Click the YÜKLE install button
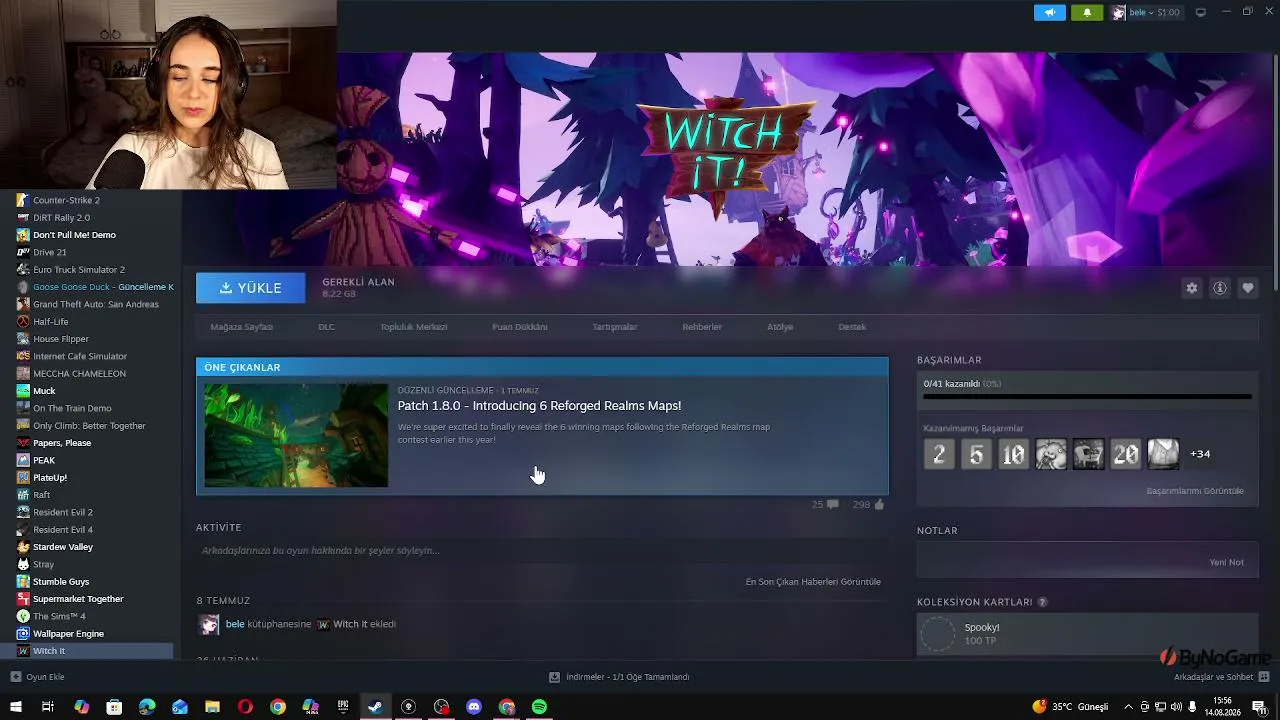 pos(250,288)
